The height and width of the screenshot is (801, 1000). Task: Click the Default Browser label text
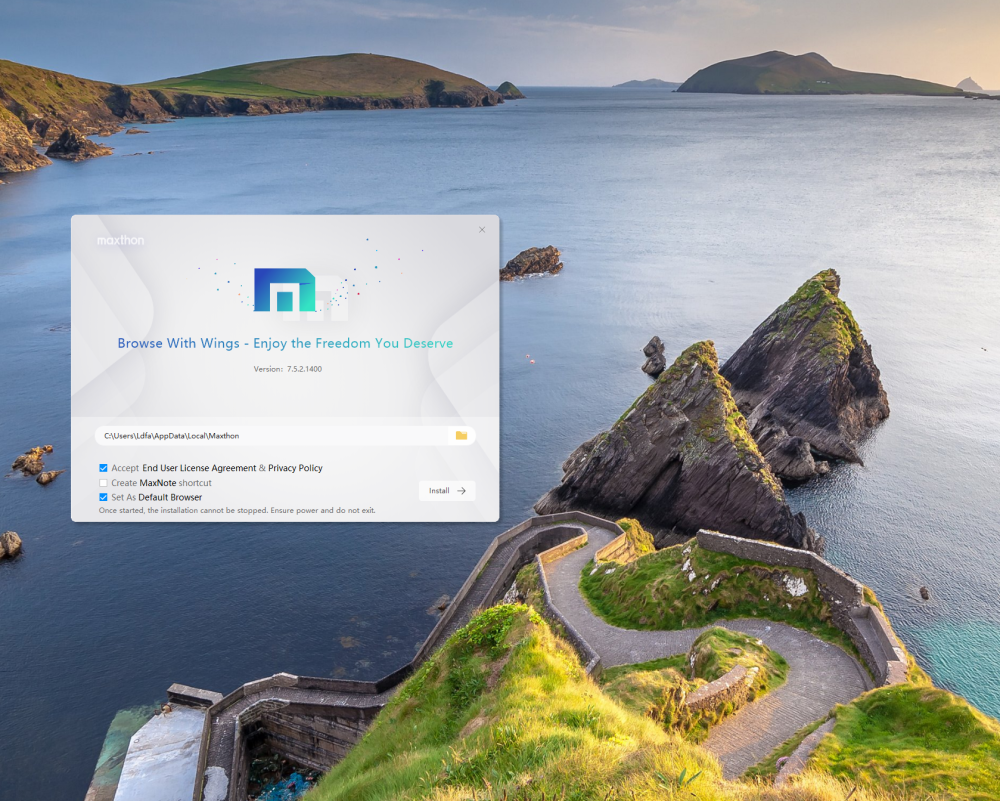pos(170,497)
